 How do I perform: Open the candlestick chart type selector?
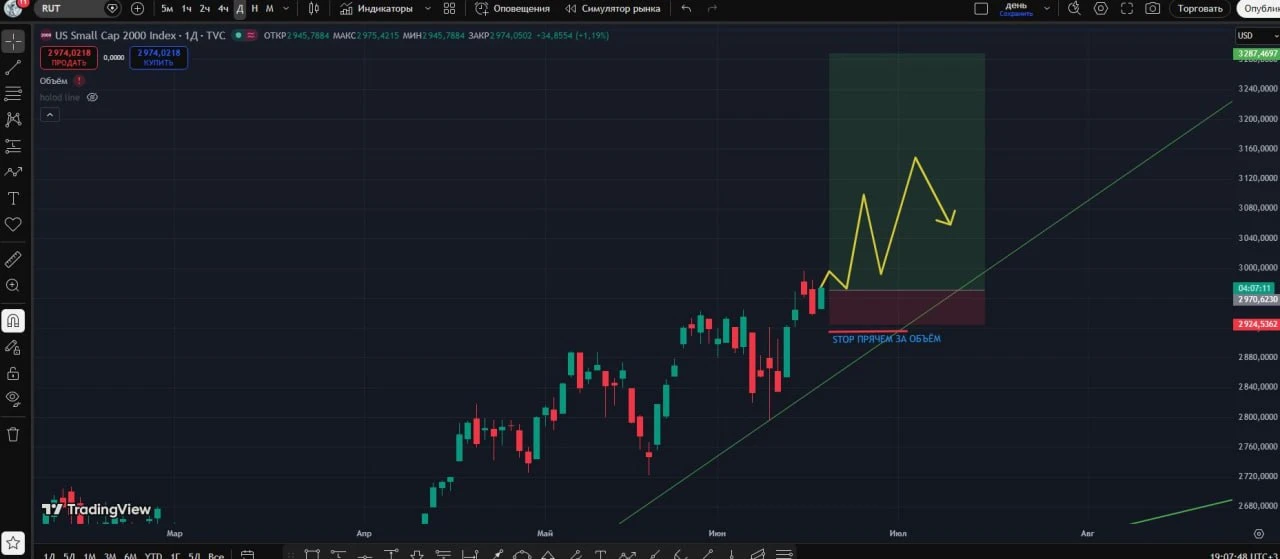coord(314,8)
